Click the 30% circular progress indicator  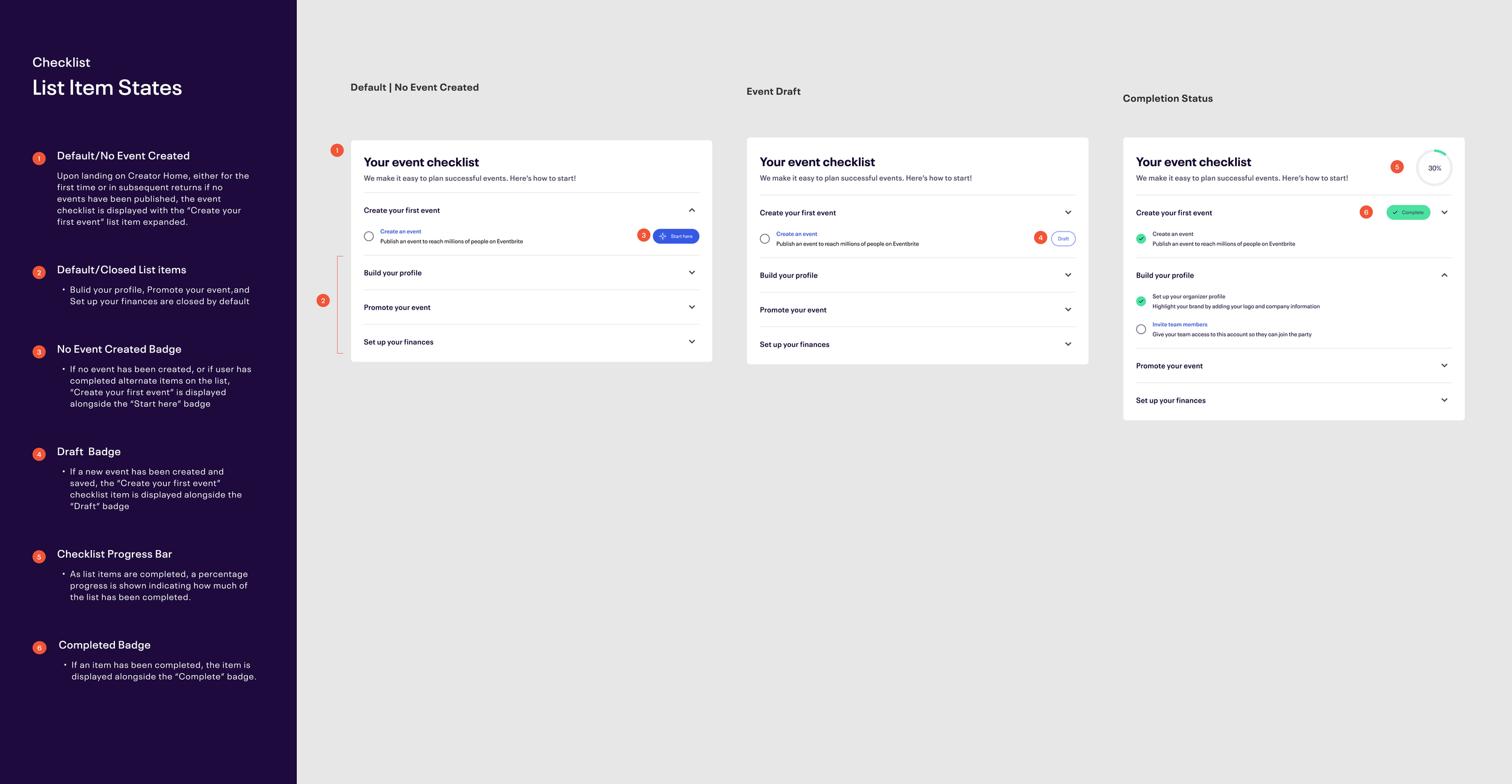point(1434,168)
